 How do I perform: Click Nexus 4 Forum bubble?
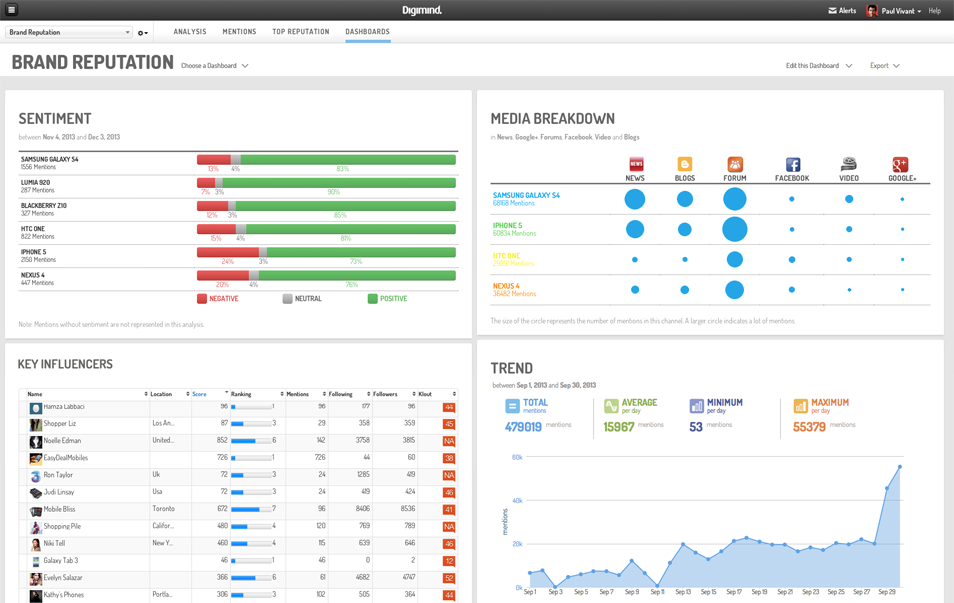734,290
